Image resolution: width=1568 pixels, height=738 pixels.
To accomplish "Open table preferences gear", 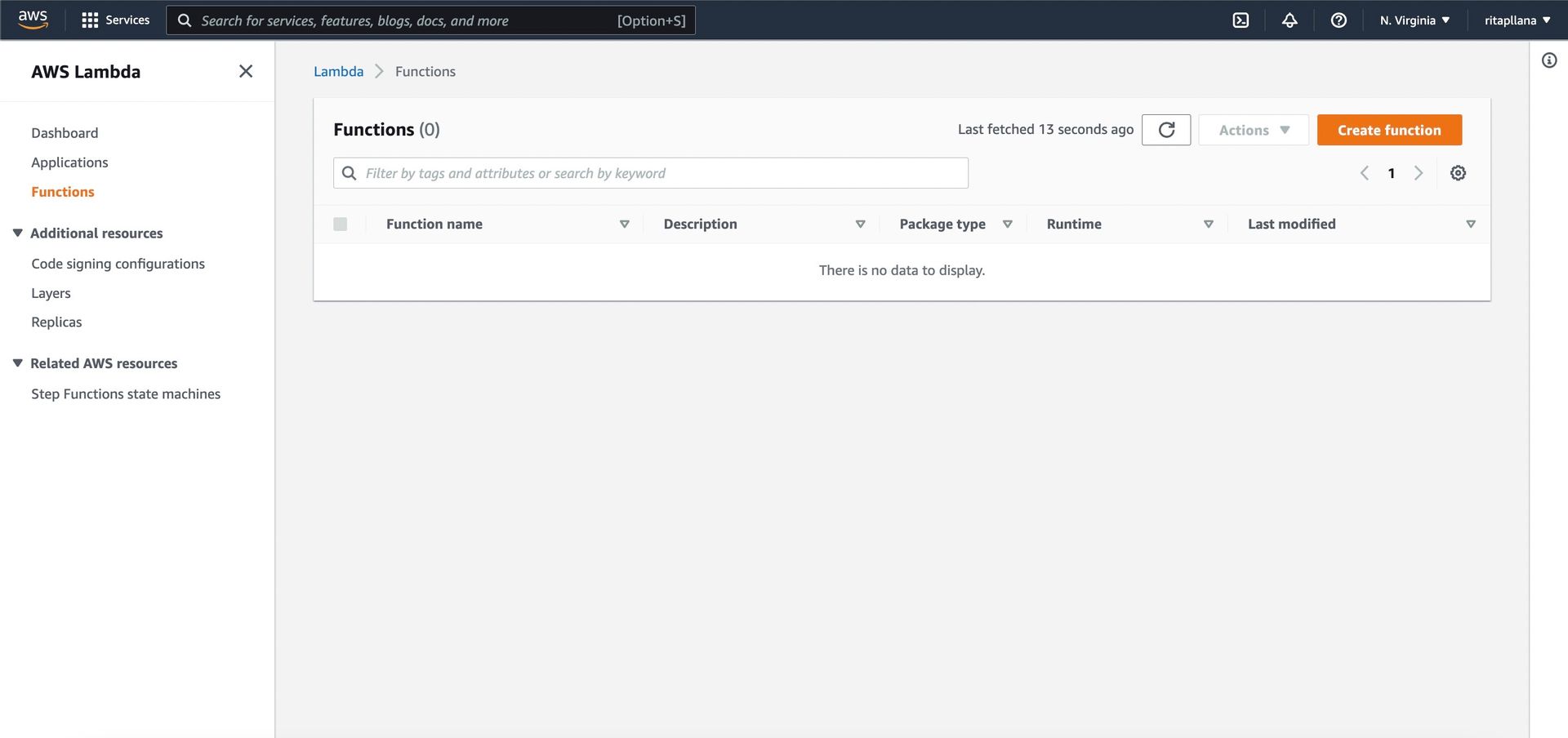I will pos(1458,173).
